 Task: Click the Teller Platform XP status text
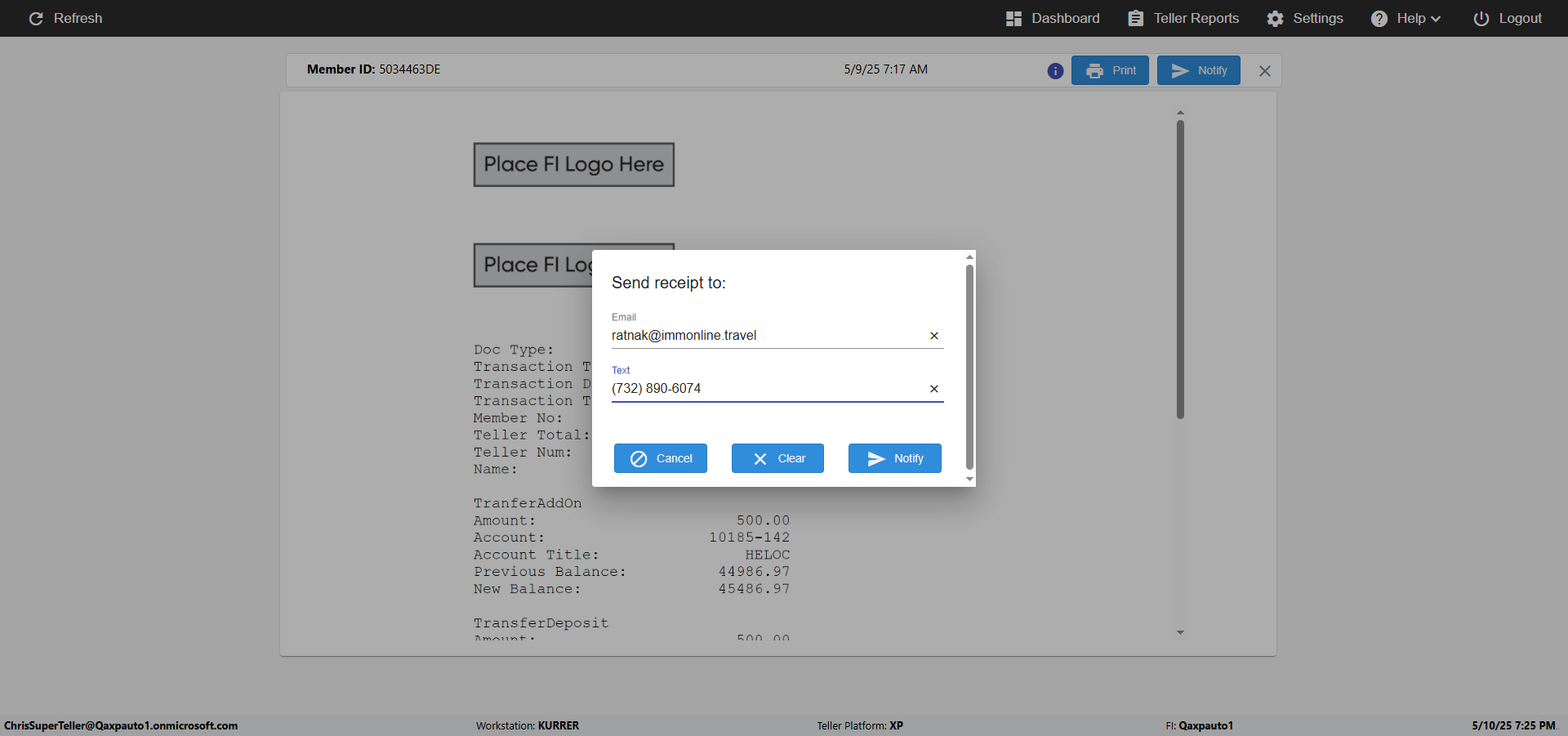click(x=860, y=725)
